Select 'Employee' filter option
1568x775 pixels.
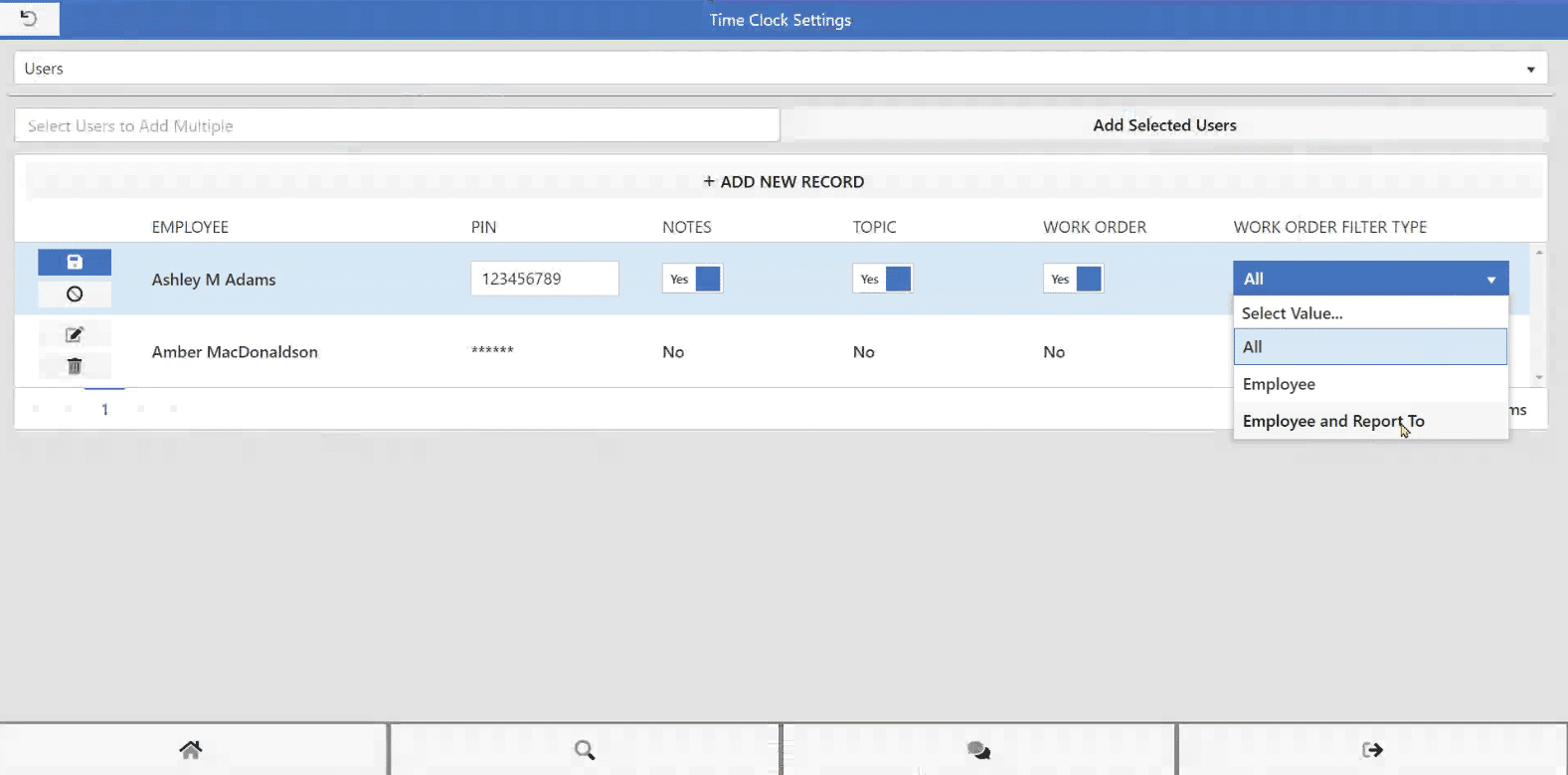coord(1371,384)
